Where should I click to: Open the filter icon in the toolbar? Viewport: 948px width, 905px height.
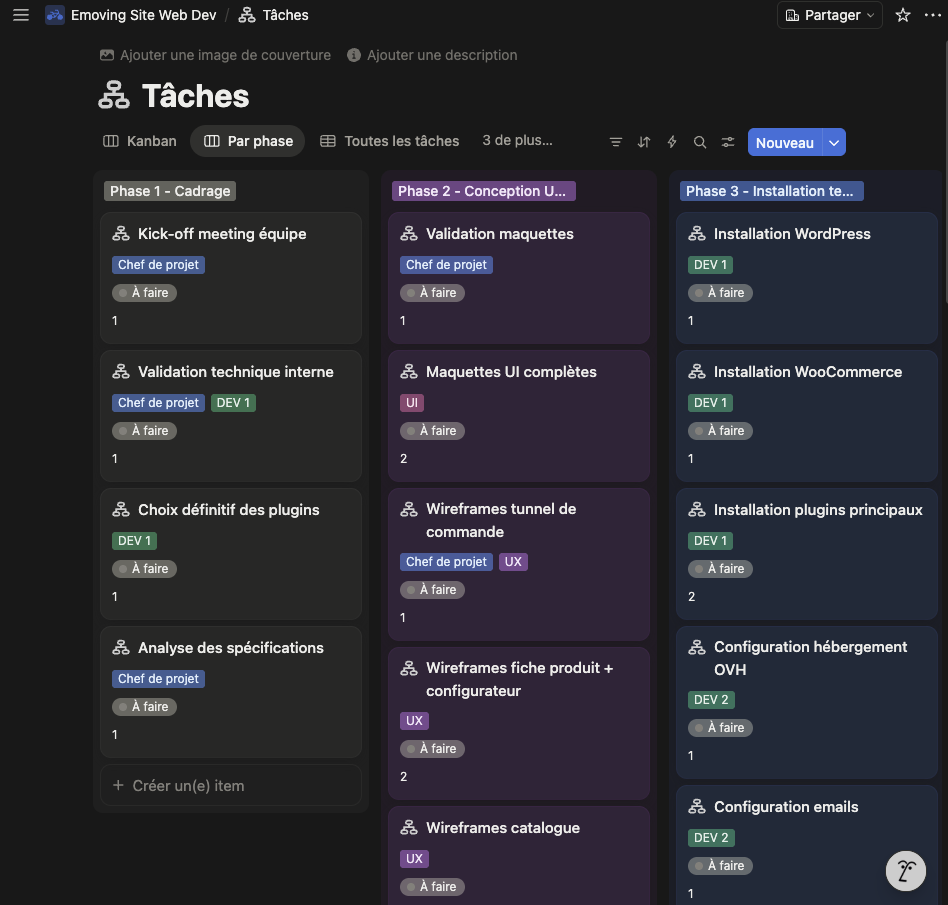click(615, 142)
